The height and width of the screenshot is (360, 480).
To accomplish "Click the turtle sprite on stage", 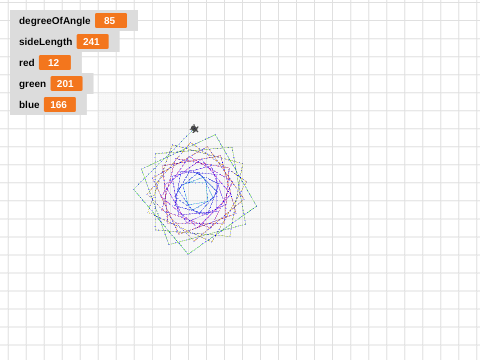I will 194,129.
